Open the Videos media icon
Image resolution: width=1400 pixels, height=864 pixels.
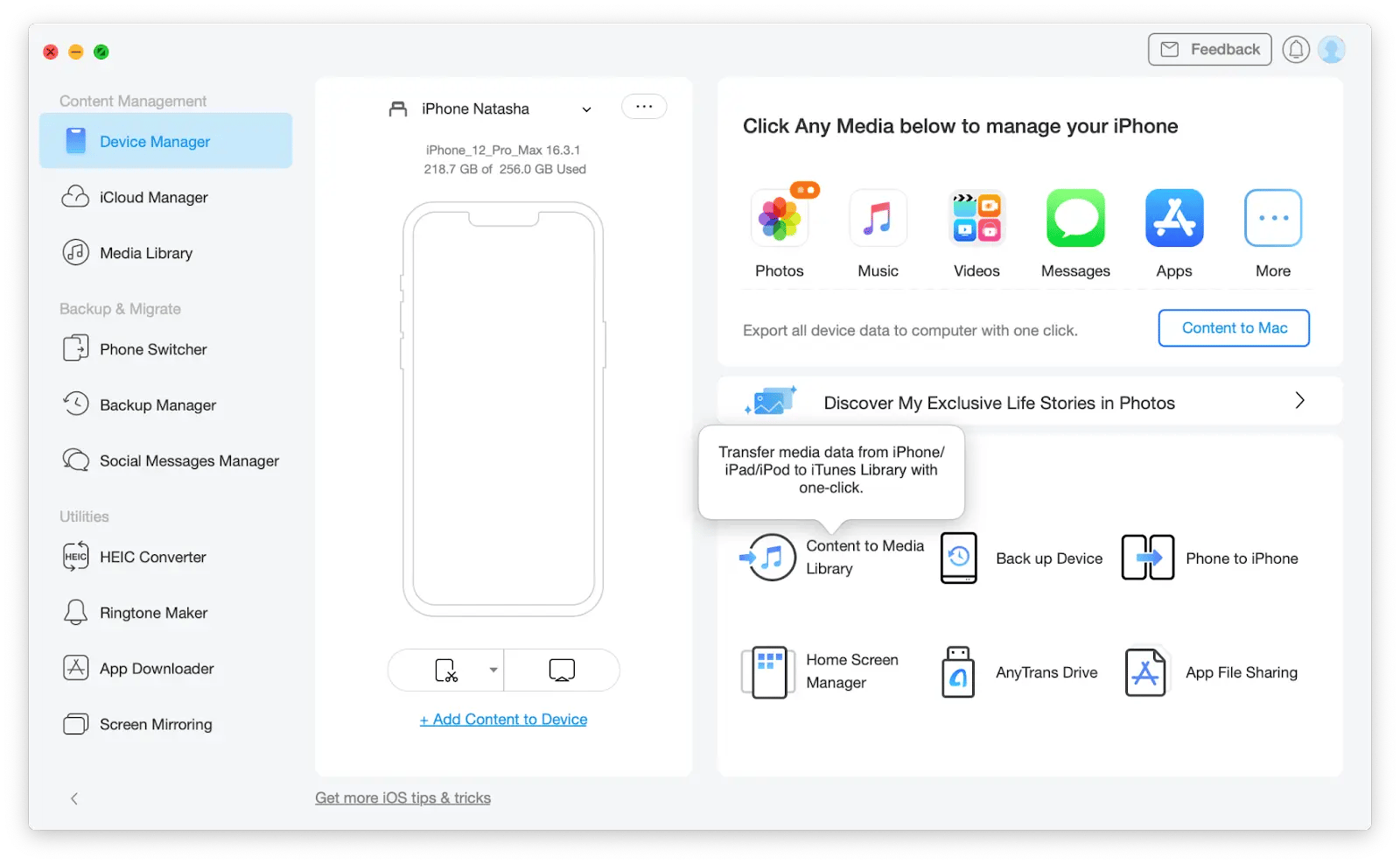pyautogui.click(x=976, y=218)
